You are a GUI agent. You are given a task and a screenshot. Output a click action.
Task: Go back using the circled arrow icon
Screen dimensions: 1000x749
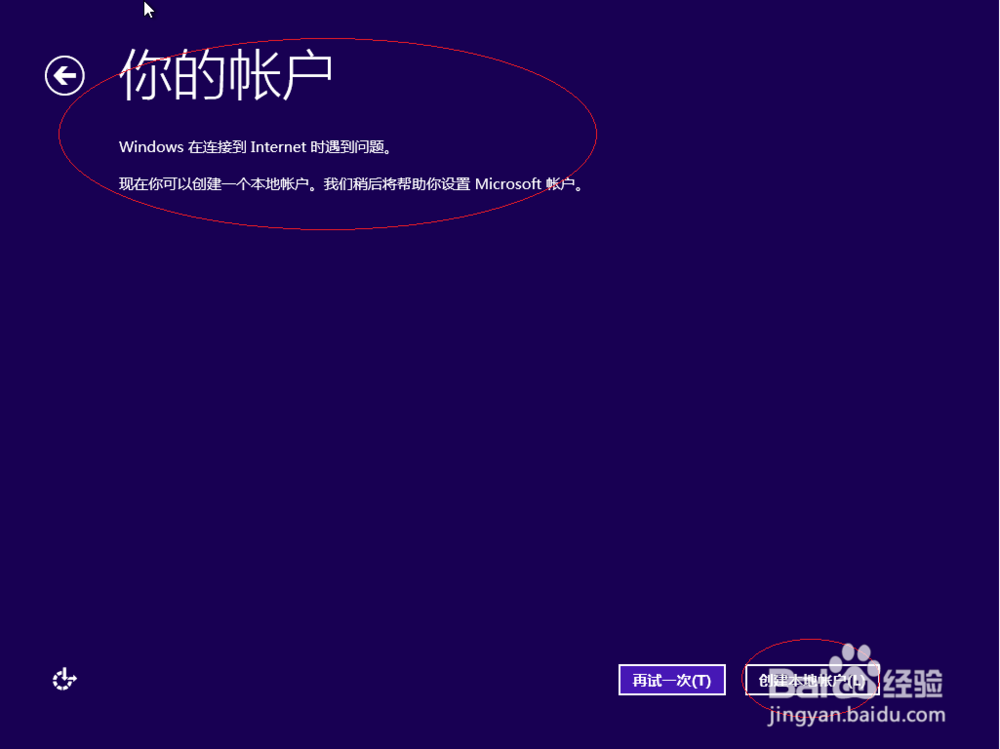click(64, 75)
